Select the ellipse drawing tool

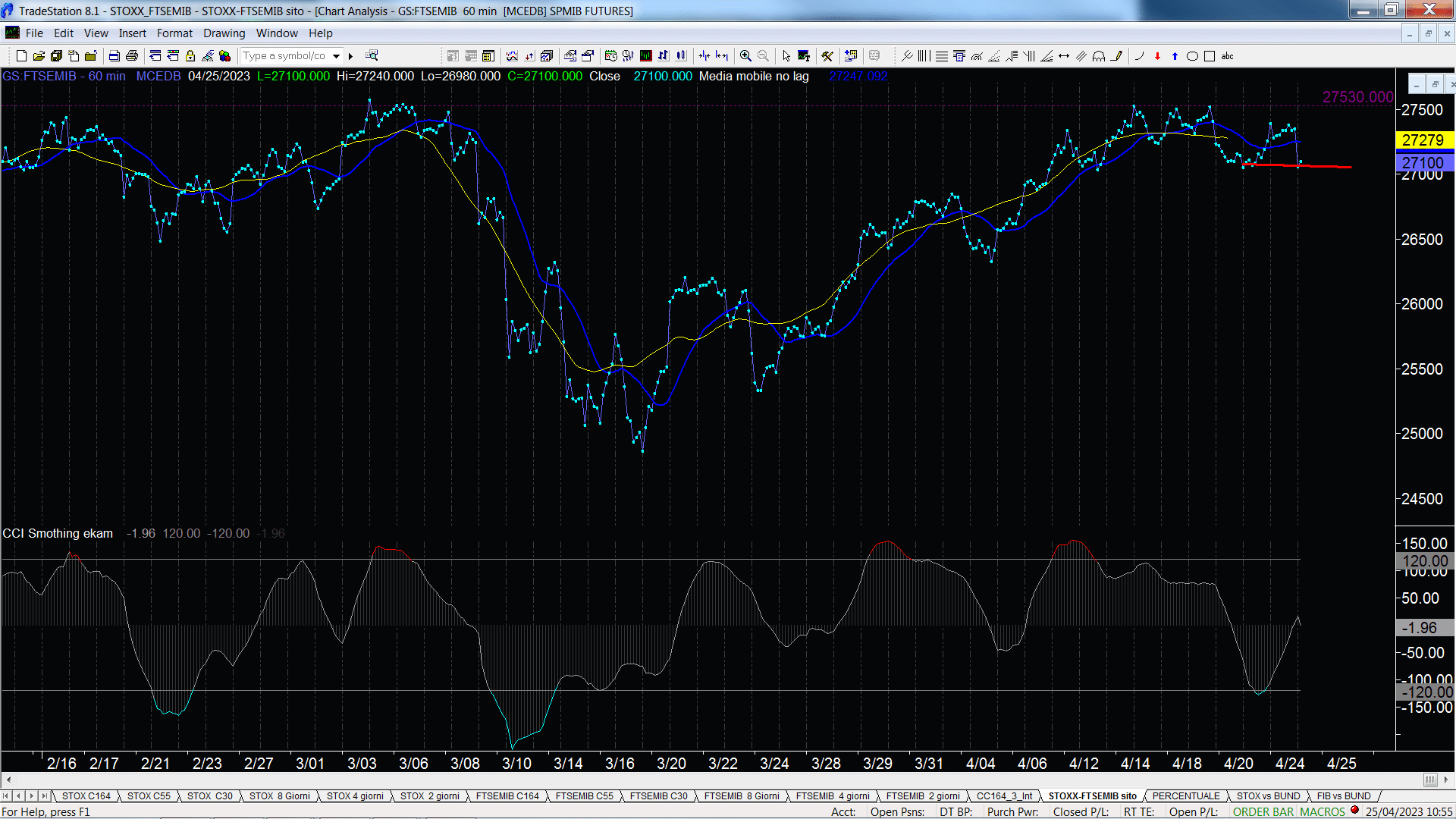[1192, 55]
